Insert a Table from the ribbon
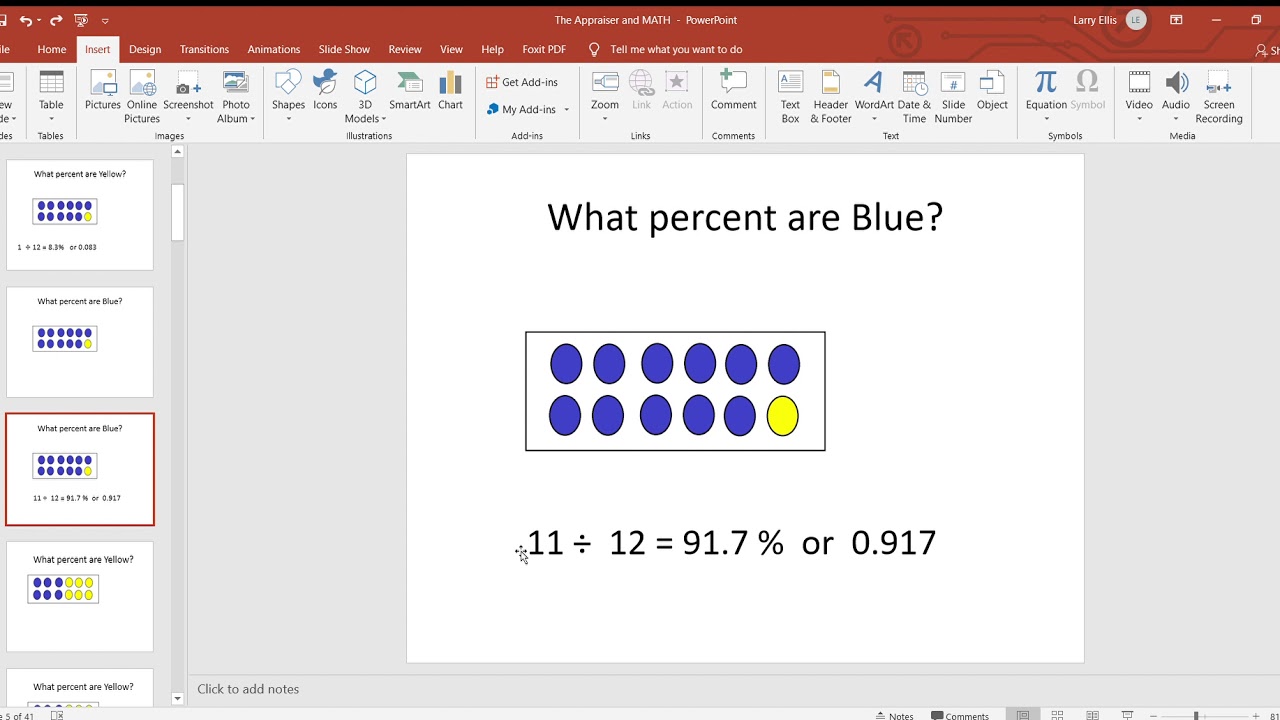 click(51, 96)
